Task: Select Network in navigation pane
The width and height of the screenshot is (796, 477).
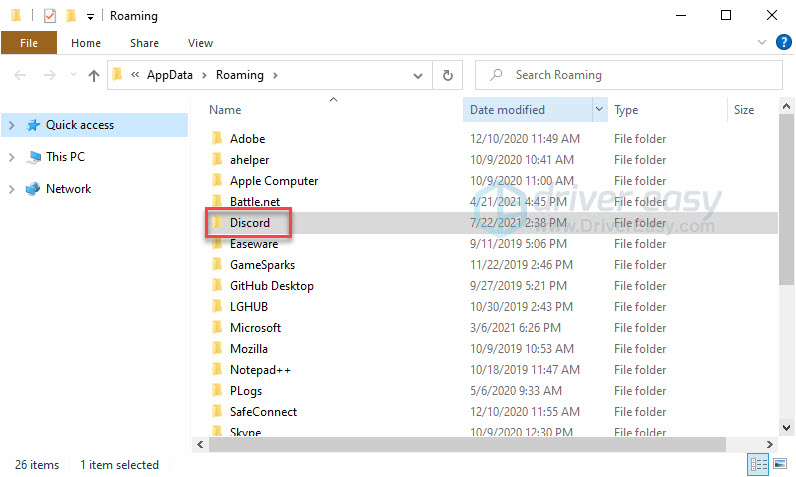Action: coord(69,189)
